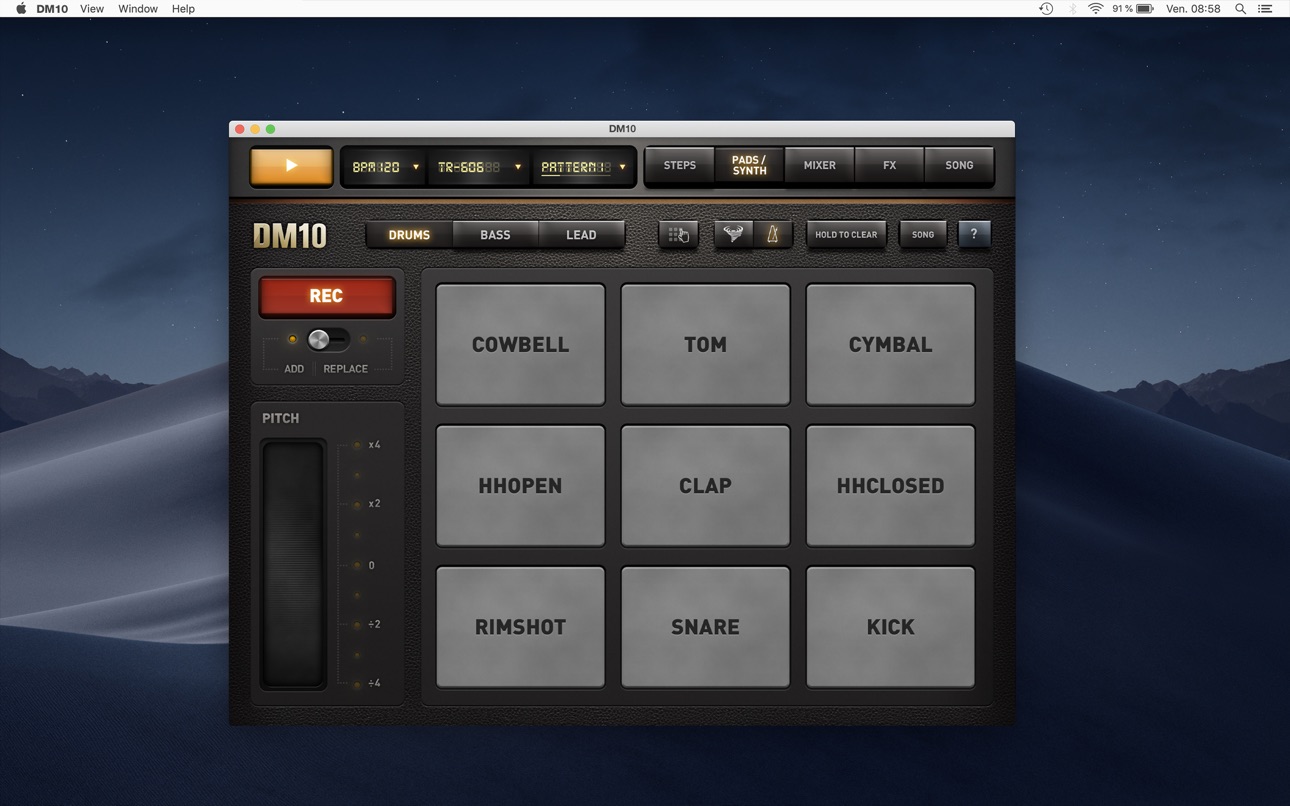Open Notification Center icon

click(1265, 9)
